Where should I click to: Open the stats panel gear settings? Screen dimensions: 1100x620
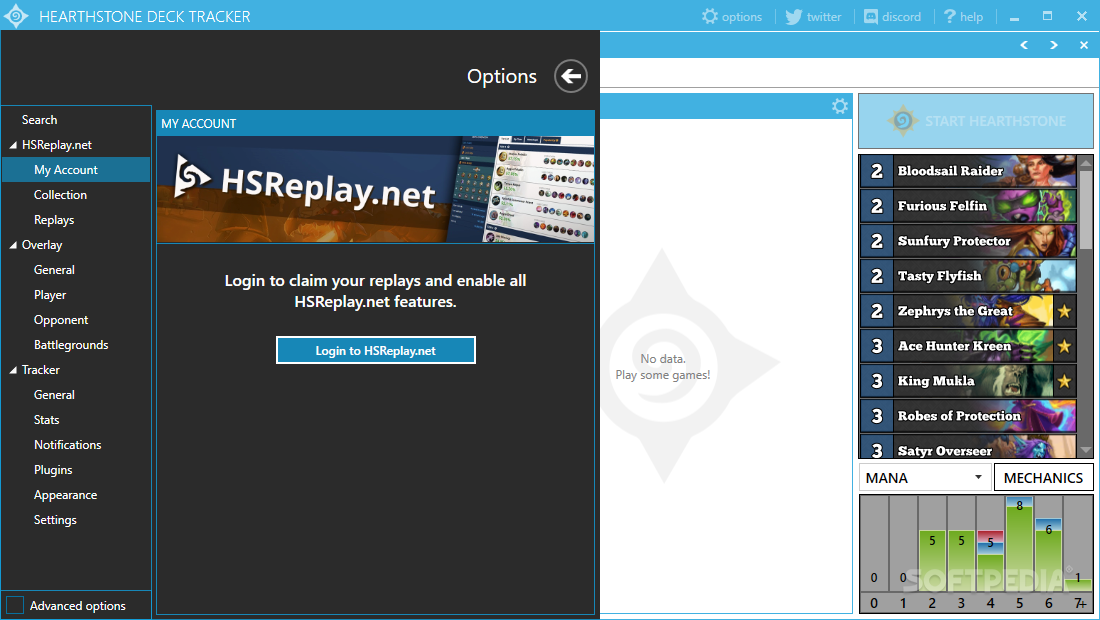[x=840, y=106]
